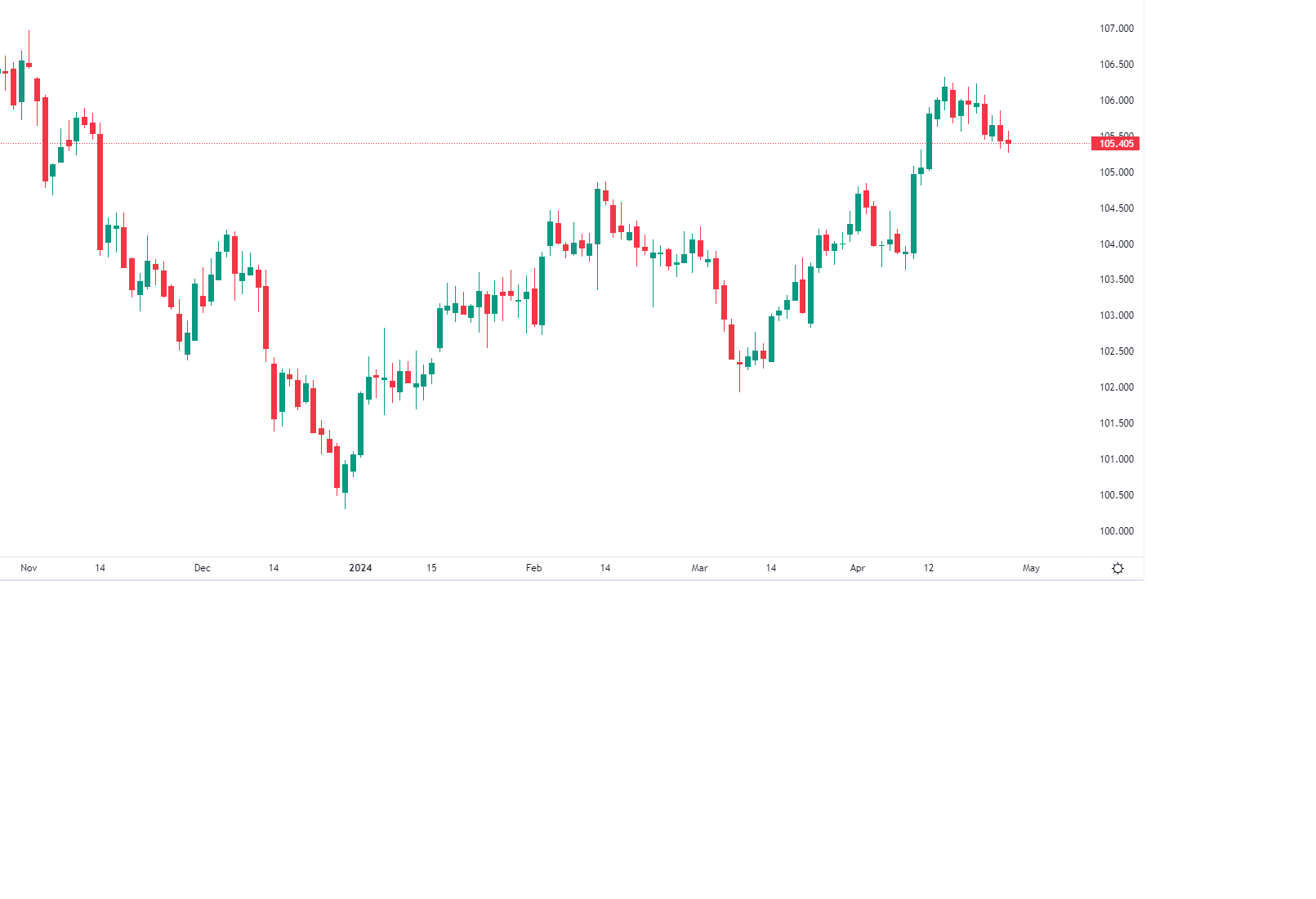
Task: Click the 12 date label in April
Action: tap(929, 568)
